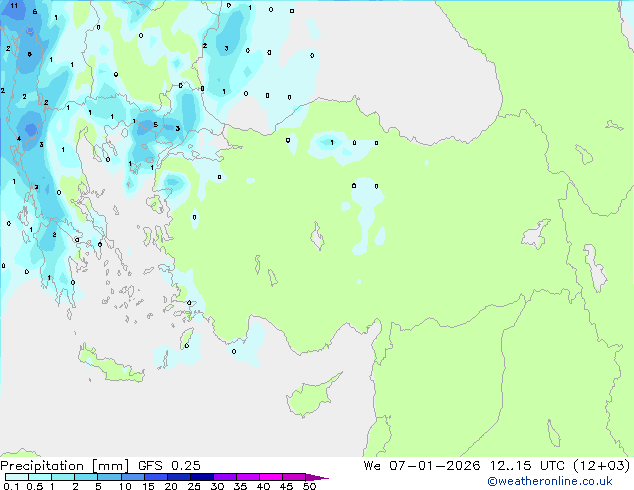Click the legend label "25"
The width and height of the screenshot is (634, 490).
[194, 486]
